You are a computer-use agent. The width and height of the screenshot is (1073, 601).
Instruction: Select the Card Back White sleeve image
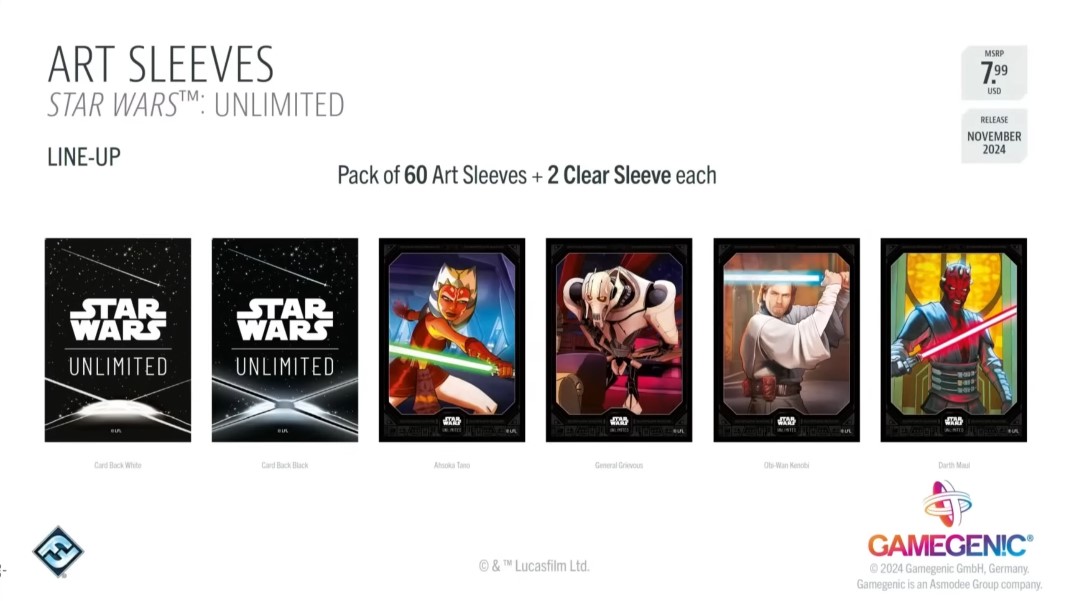(118, 340)
